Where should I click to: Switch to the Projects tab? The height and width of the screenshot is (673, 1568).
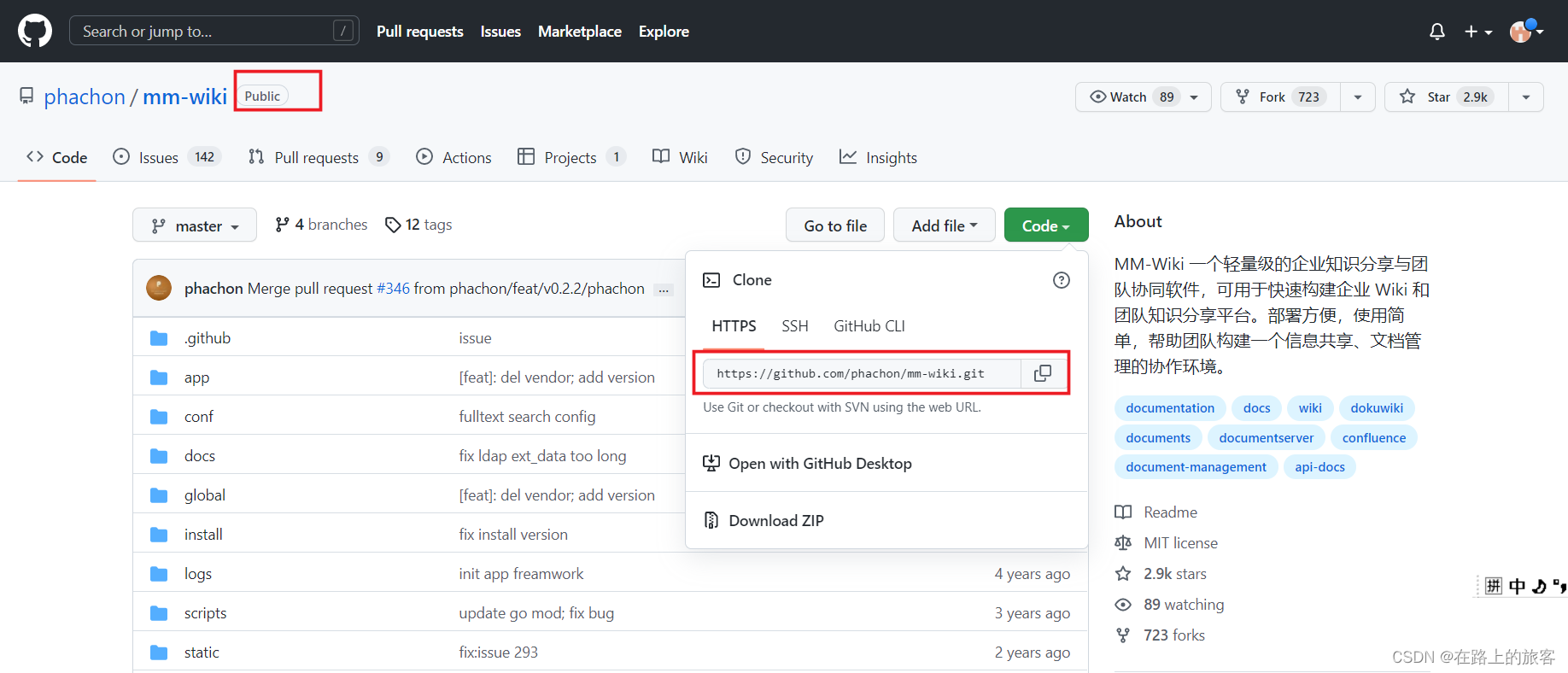(571, 157)
